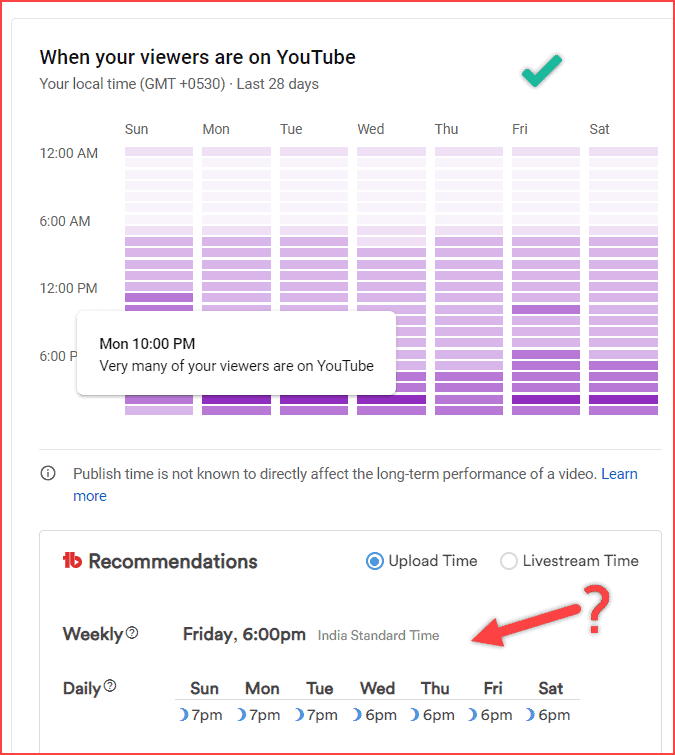Click the info icon beside publish time note
Screen dimensions: 675x755
click(48, 473)
